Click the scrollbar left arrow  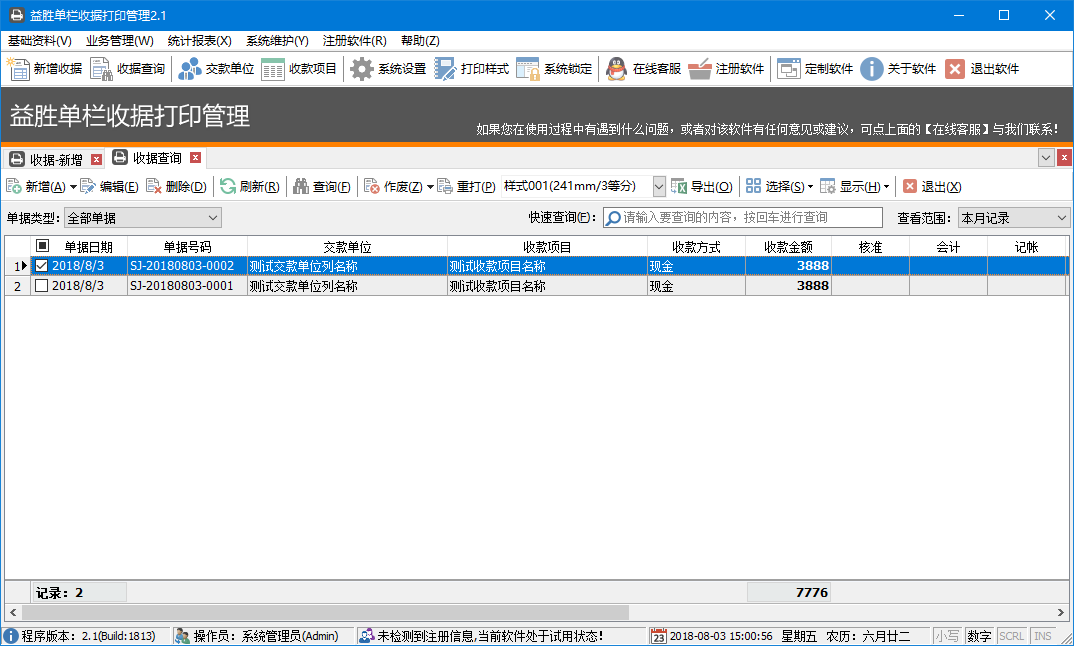pyautogui.click(x=13, y=612)
